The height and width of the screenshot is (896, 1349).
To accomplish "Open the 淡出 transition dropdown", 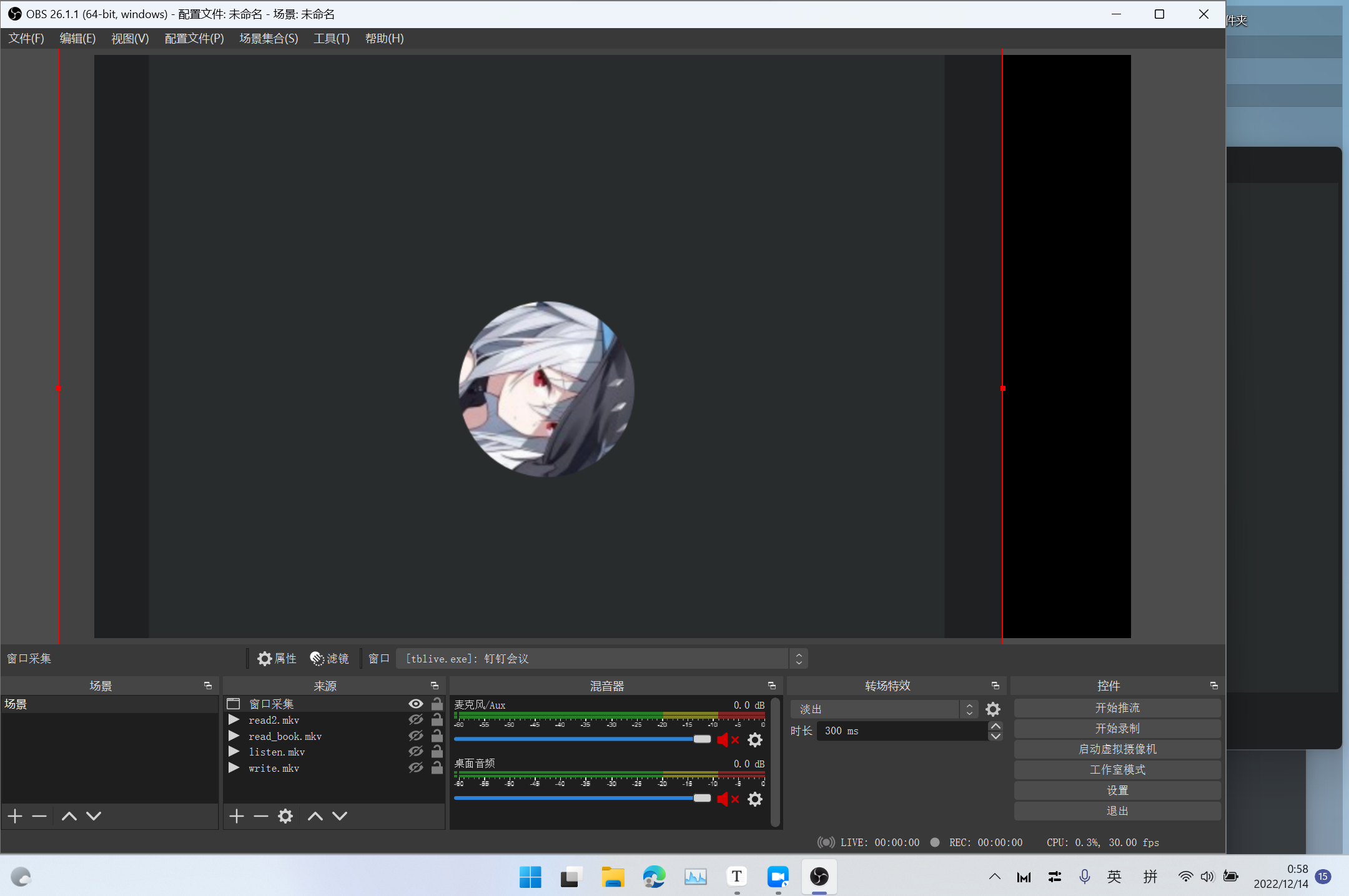I will point(884,709).
